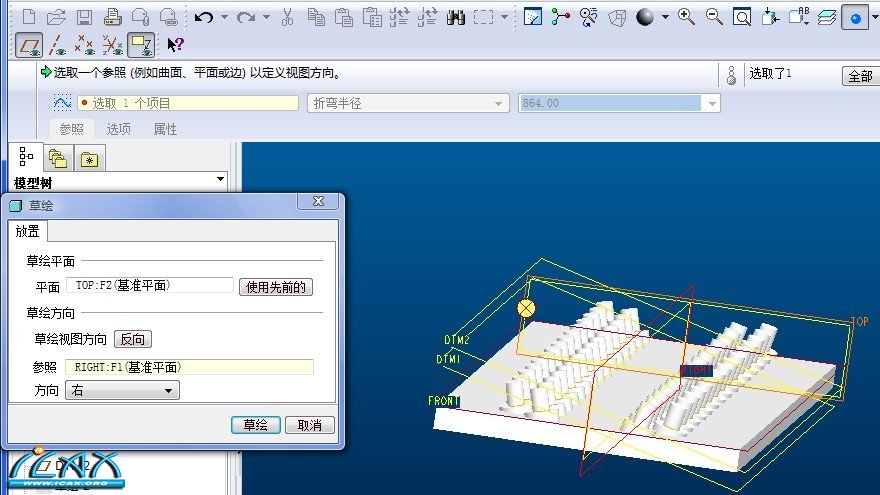
Task: Click the What's This help cursor icon
Action: [176, 44]
